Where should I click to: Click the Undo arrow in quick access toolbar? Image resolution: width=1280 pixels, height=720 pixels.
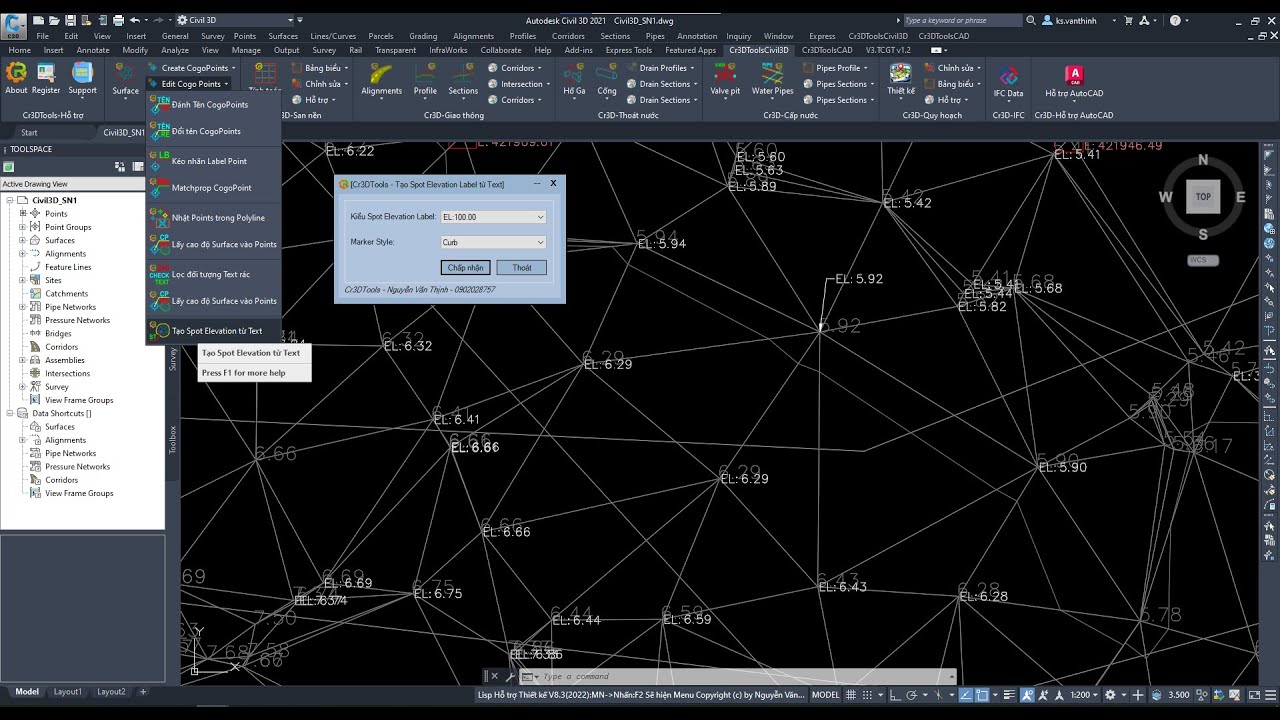pos(135,20)
